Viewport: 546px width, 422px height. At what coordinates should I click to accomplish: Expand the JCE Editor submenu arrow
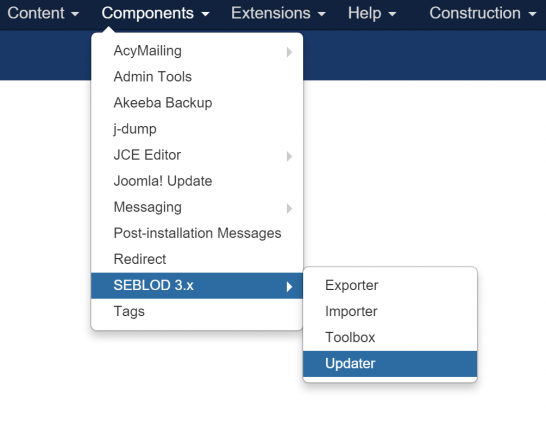[289, 156]
